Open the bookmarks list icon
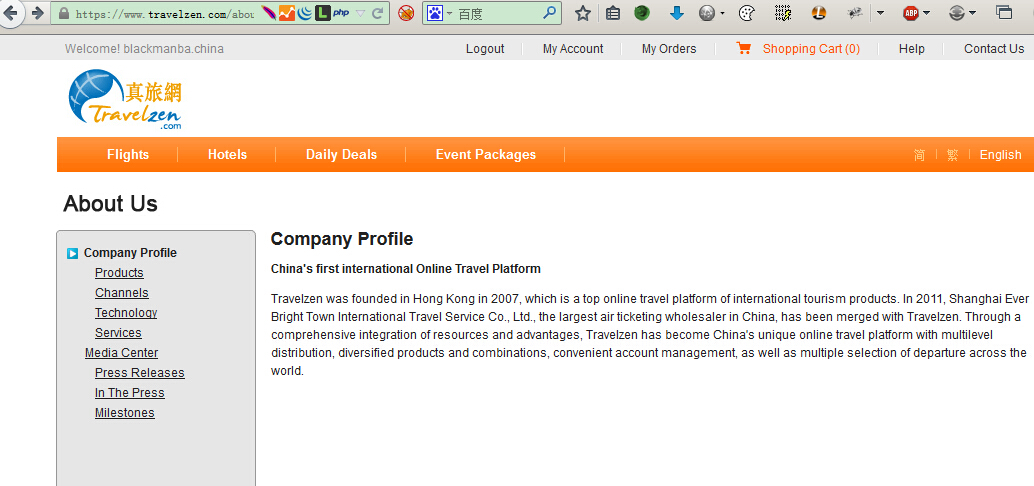Image resolution: width=1034 pixels, height=486 pixels. [613, 13]
